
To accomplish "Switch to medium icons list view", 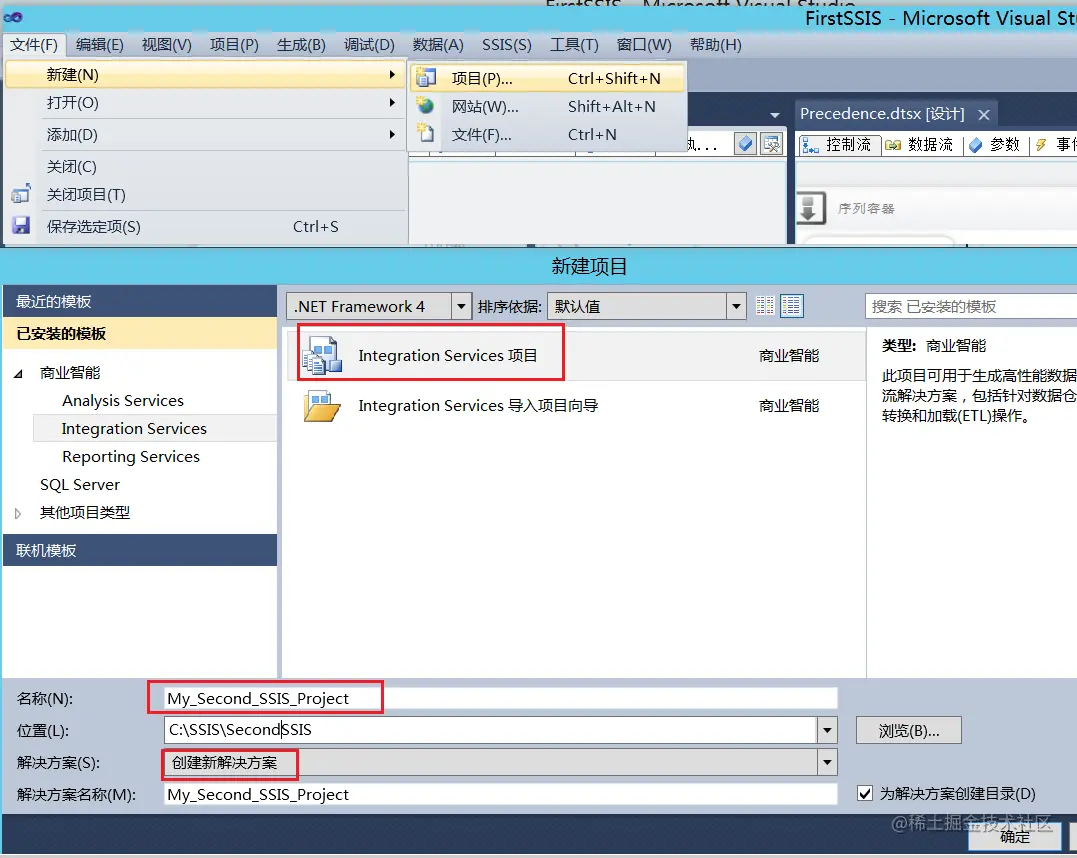I will 791,306.
